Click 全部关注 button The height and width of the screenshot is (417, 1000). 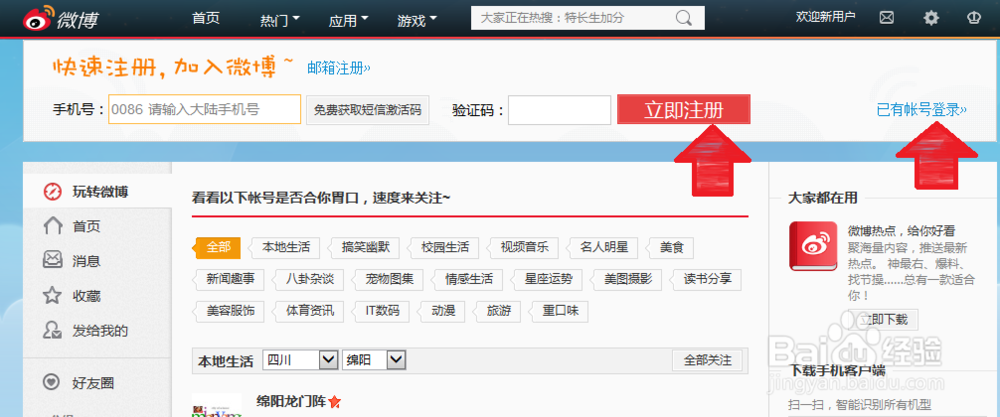[707, 360]
